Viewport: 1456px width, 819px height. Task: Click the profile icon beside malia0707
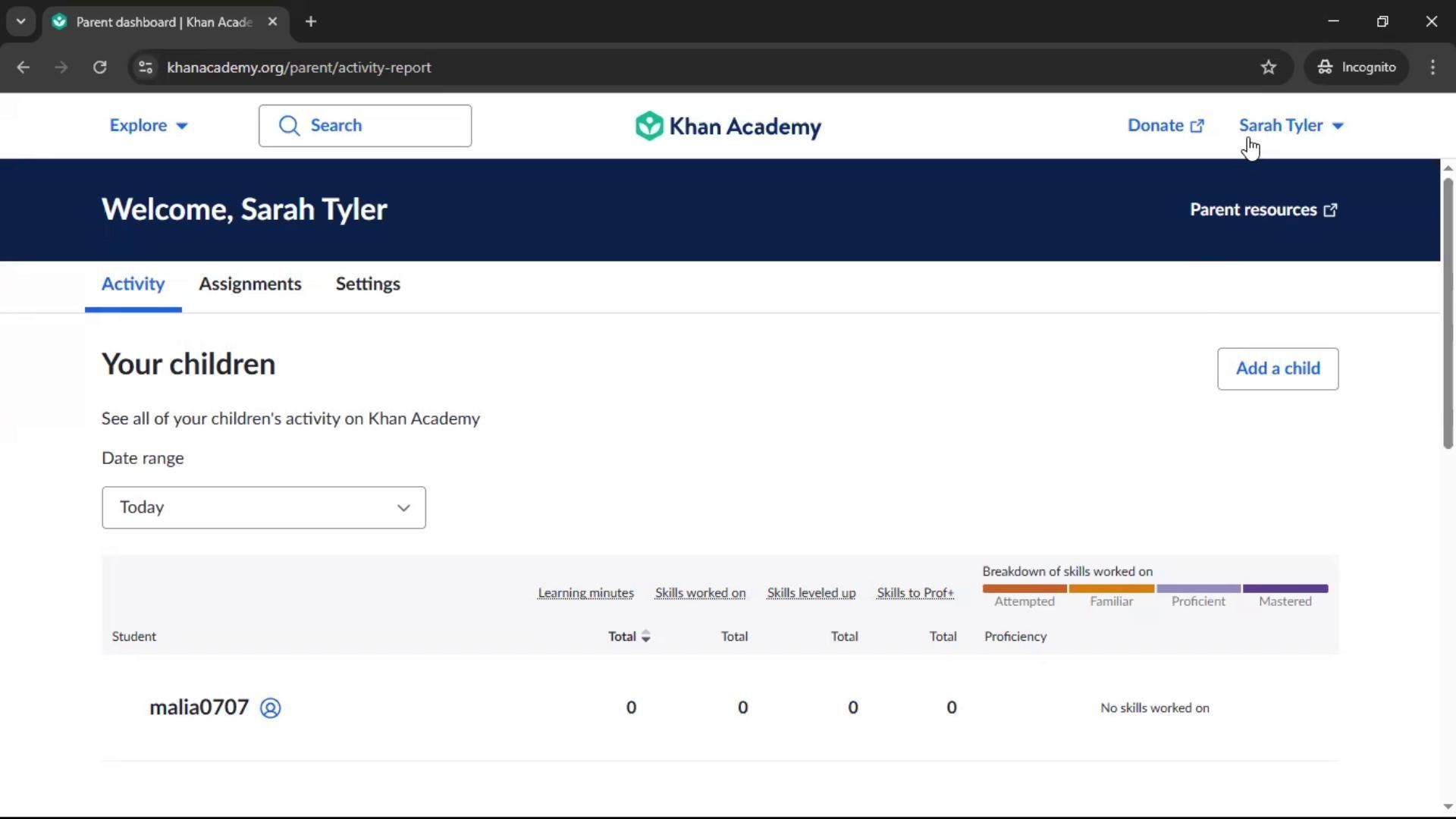click(270, 708)
